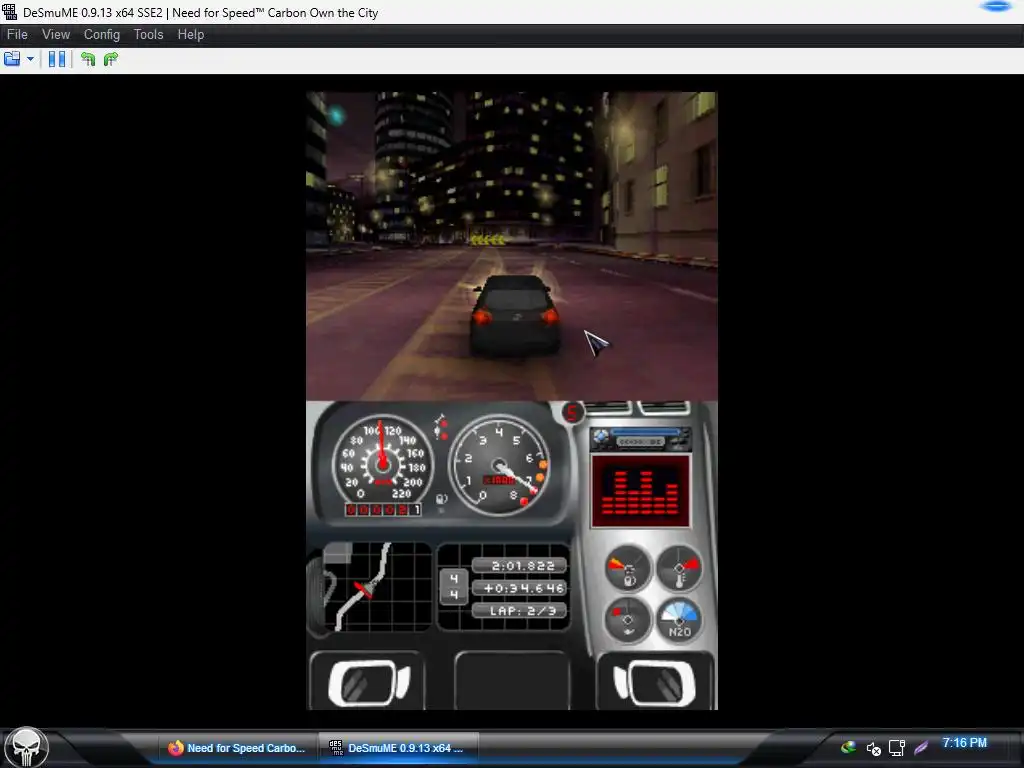Click the DeSmuME app icon in the title bar

[9, 12]
